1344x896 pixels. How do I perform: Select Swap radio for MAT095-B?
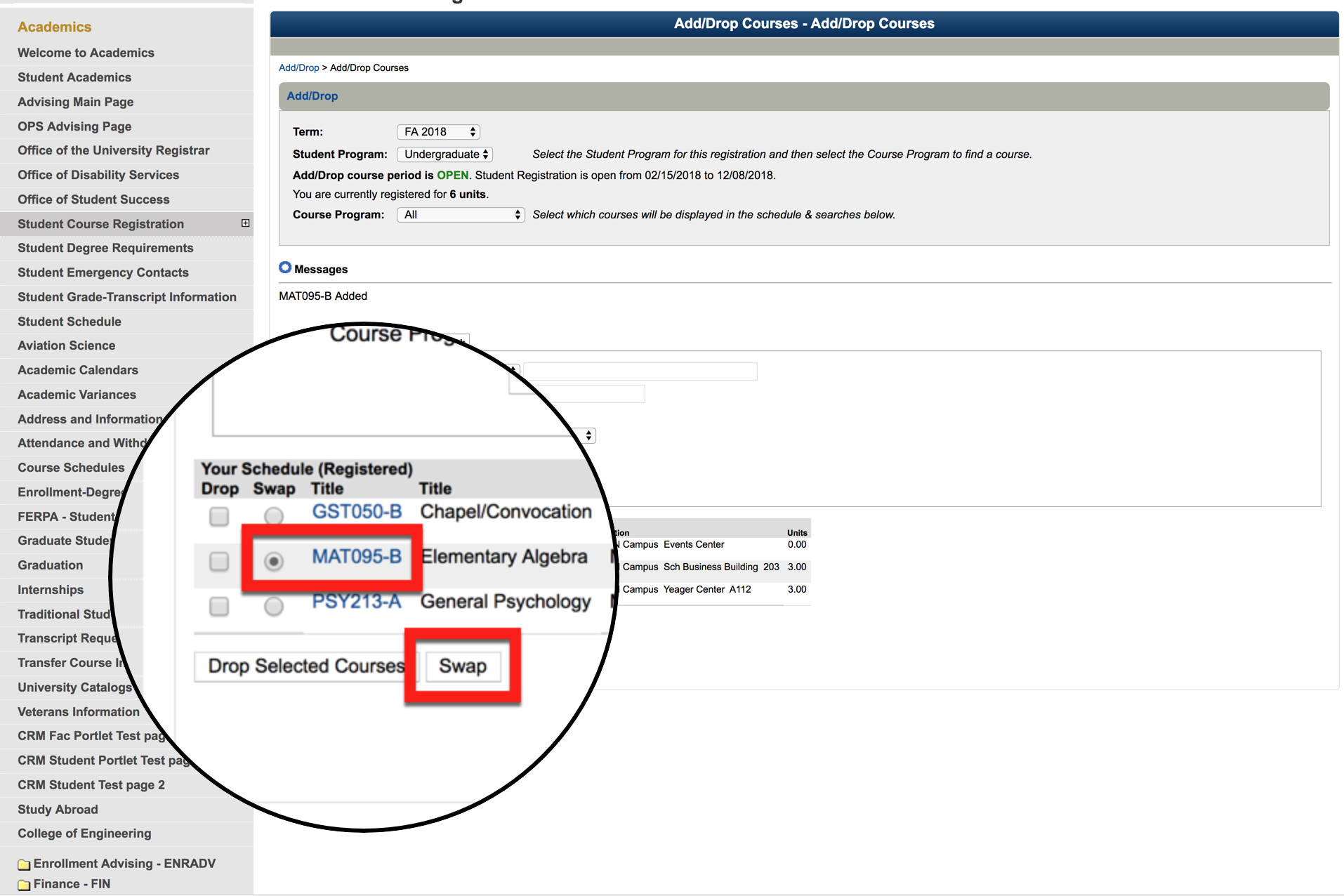tap(274, 561)
